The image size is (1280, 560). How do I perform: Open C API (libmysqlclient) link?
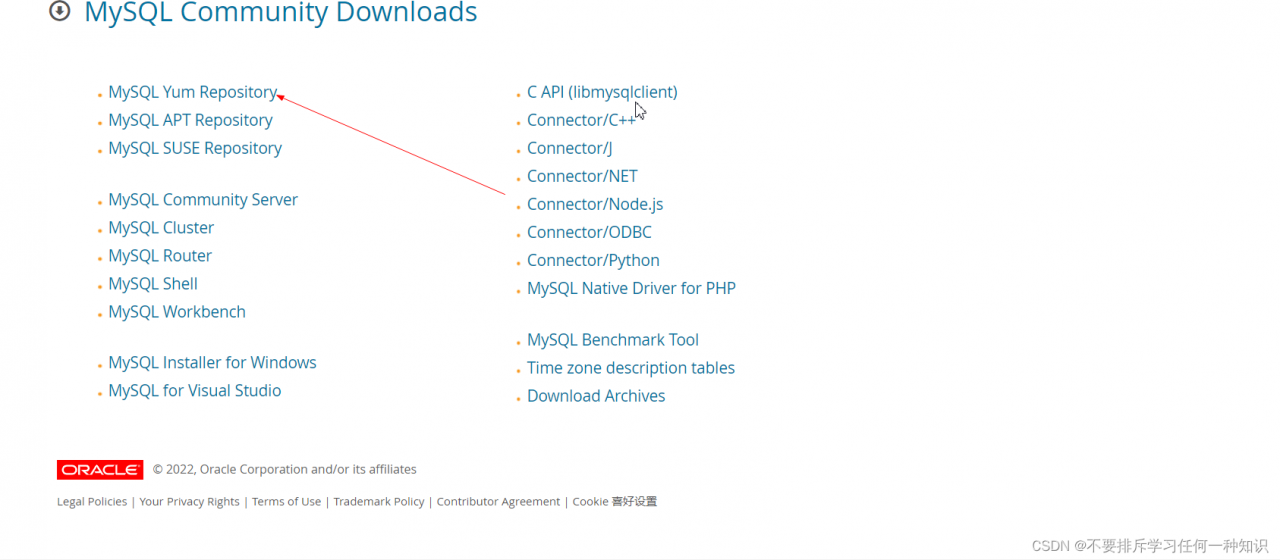coord(602,92)
